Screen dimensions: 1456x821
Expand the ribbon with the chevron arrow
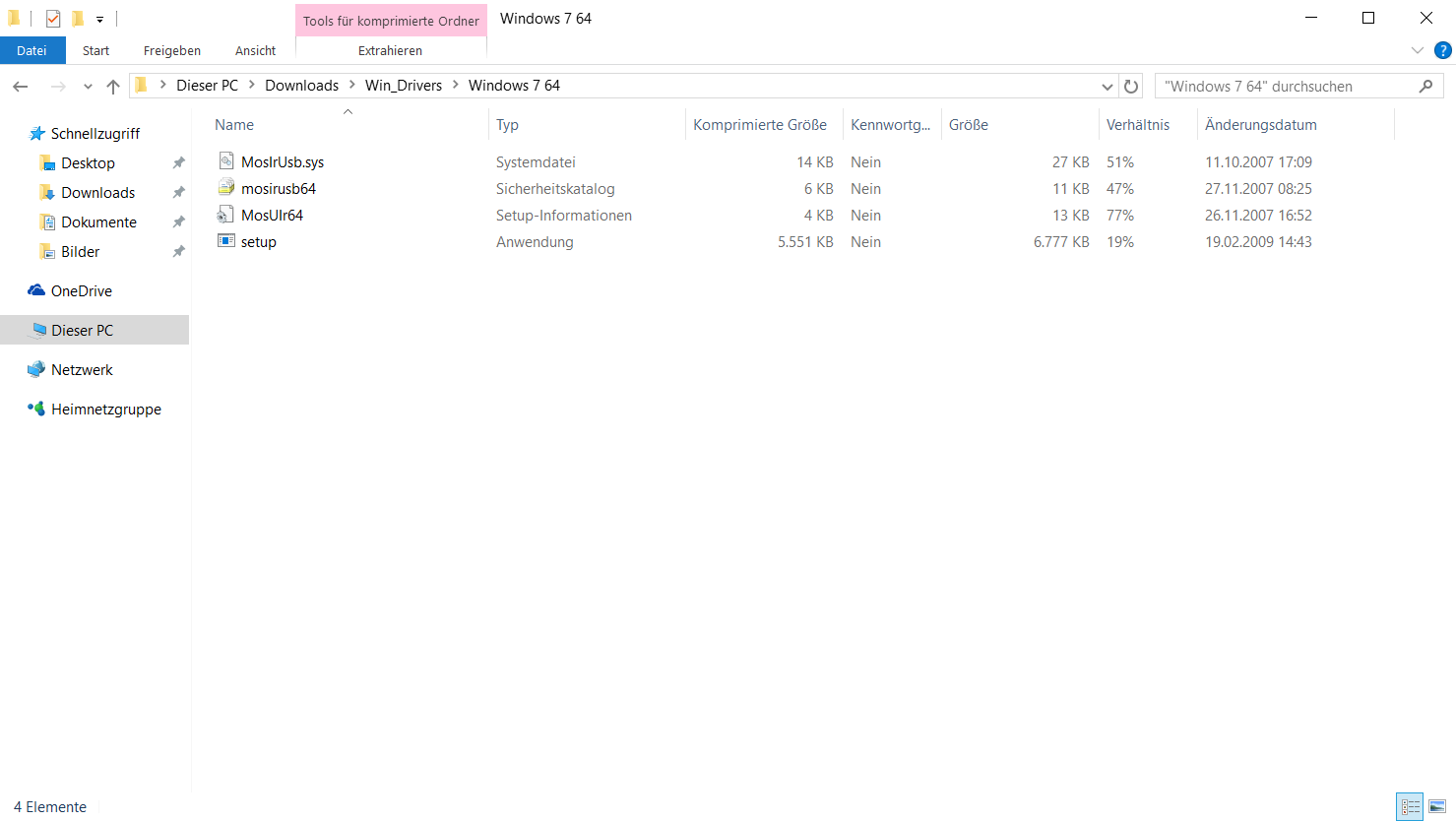pos(1418,50)
